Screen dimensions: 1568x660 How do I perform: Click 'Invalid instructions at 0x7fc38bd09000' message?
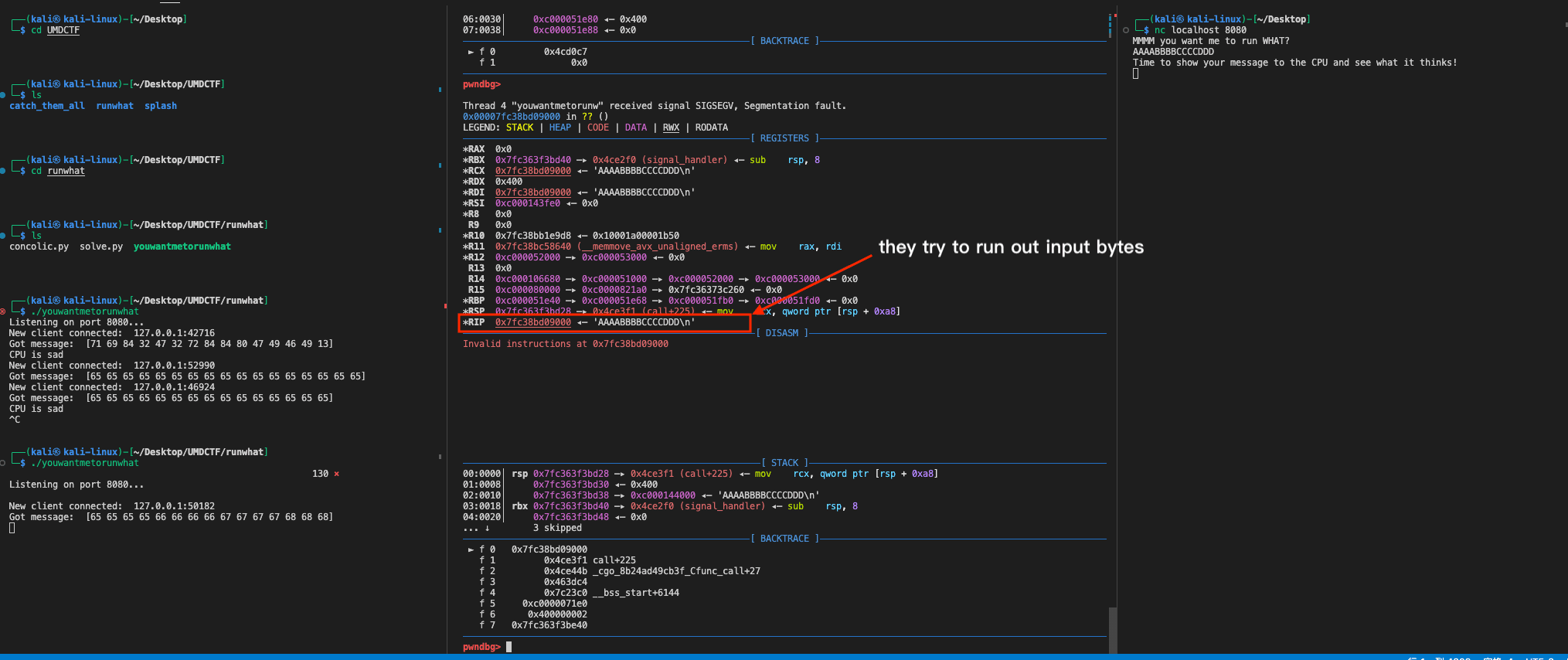566,344
